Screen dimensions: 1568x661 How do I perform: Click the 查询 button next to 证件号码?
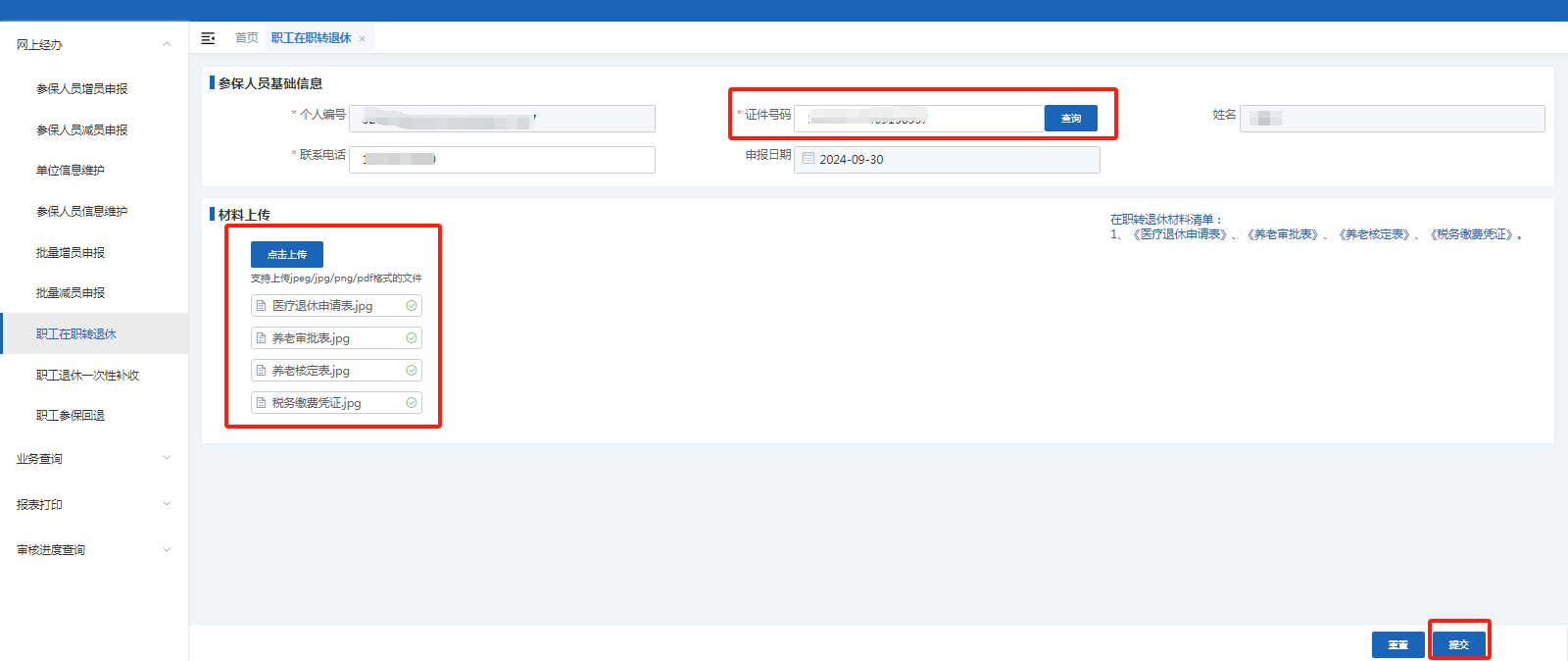1071,119
